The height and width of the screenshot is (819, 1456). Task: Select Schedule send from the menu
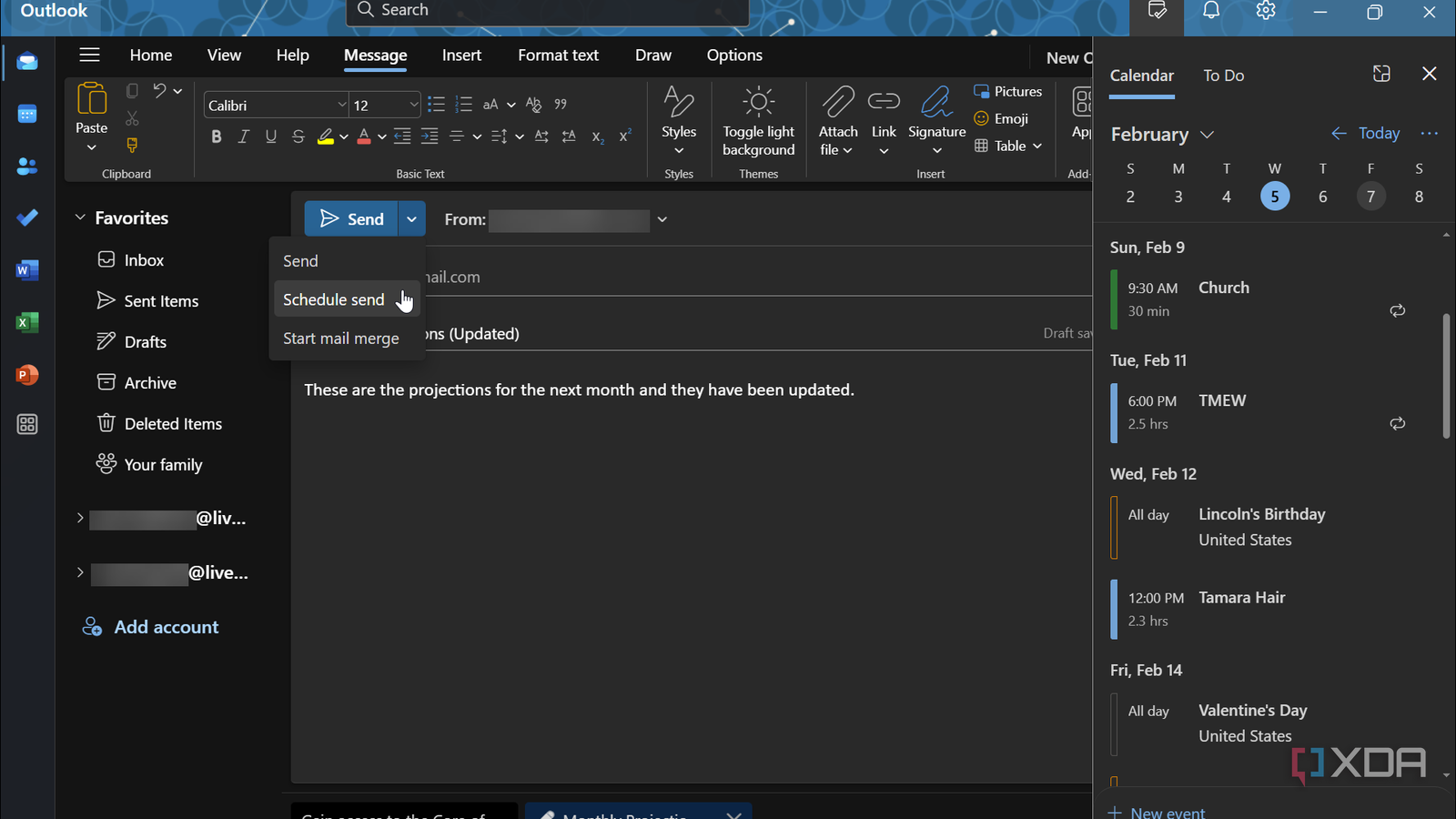[334, 299]
